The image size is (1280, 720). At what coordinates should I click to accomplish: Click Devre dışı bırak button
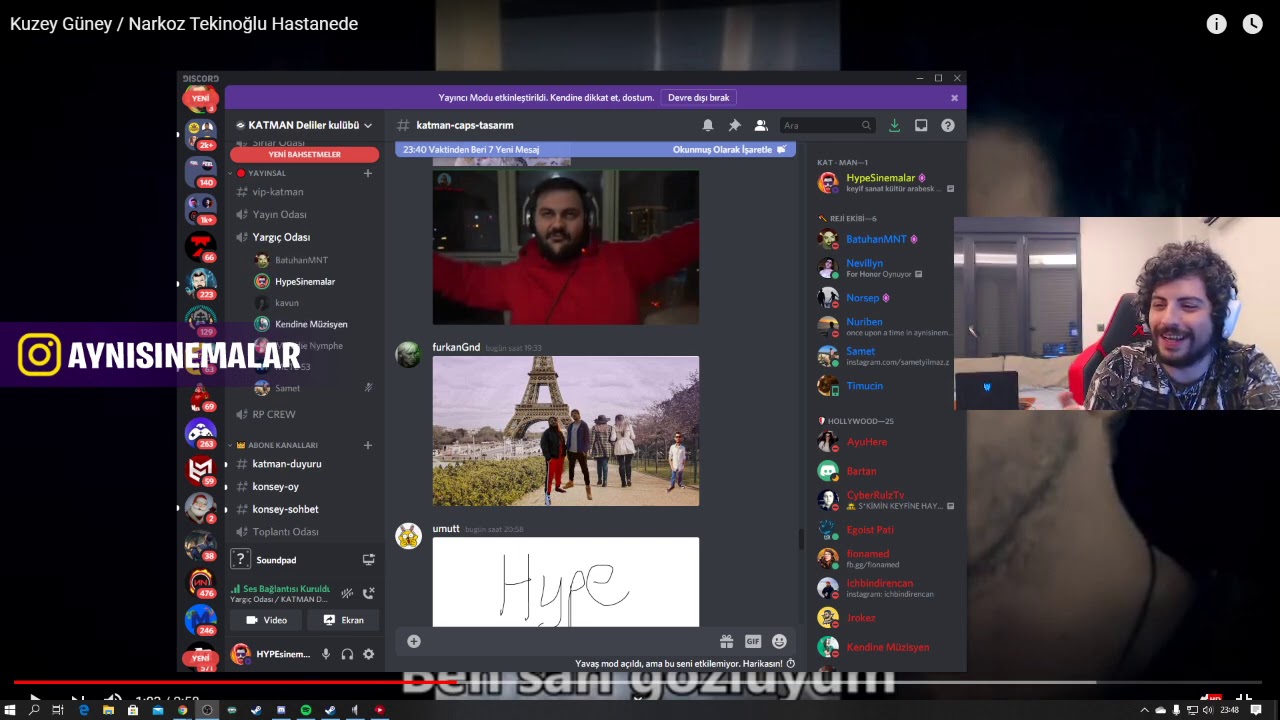pyautogui.click(x=698, y=97)
